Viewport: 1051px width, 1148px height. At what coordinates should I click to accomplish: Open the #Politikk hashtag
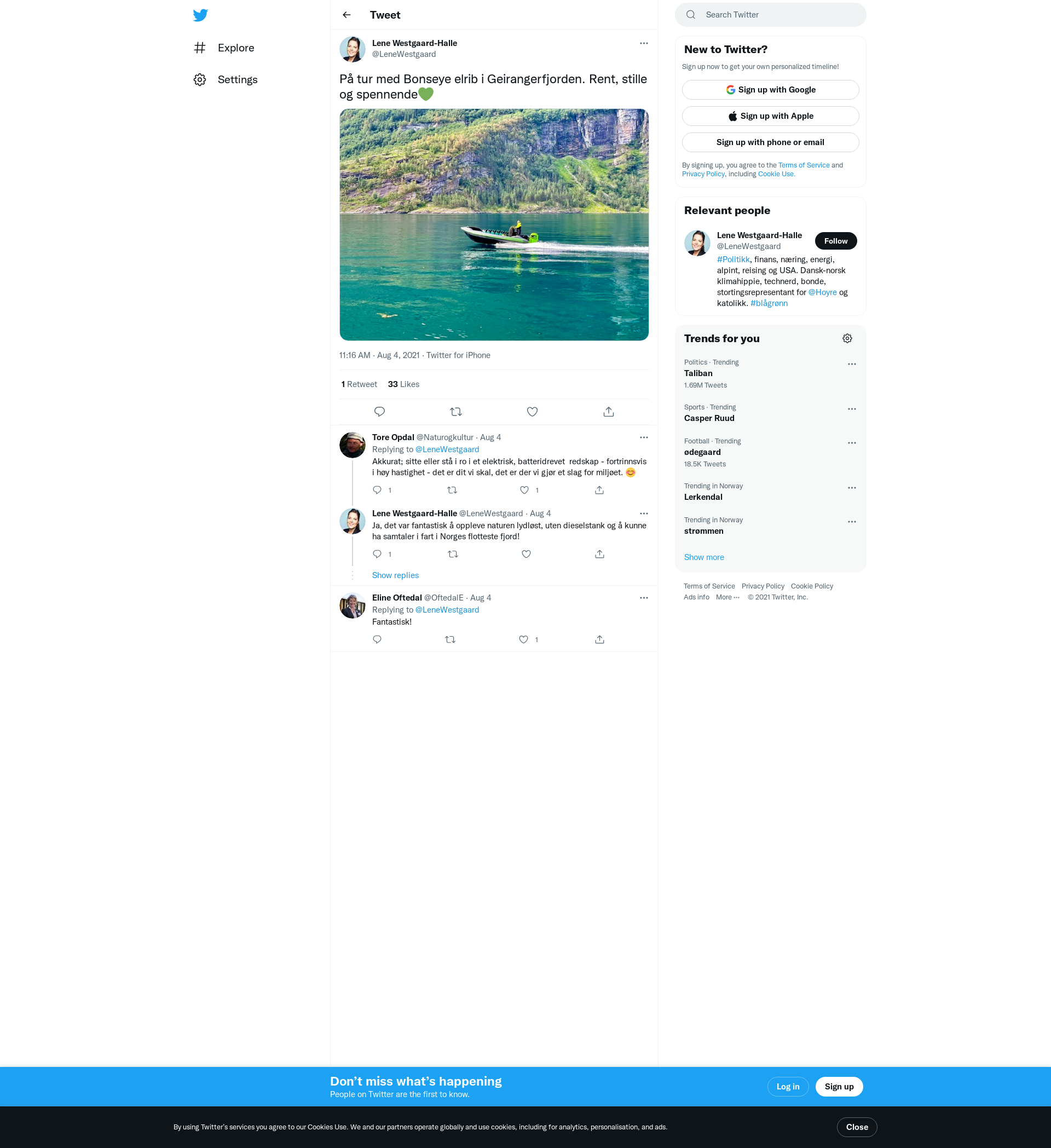pyautogui.click(x=733, y=259)
